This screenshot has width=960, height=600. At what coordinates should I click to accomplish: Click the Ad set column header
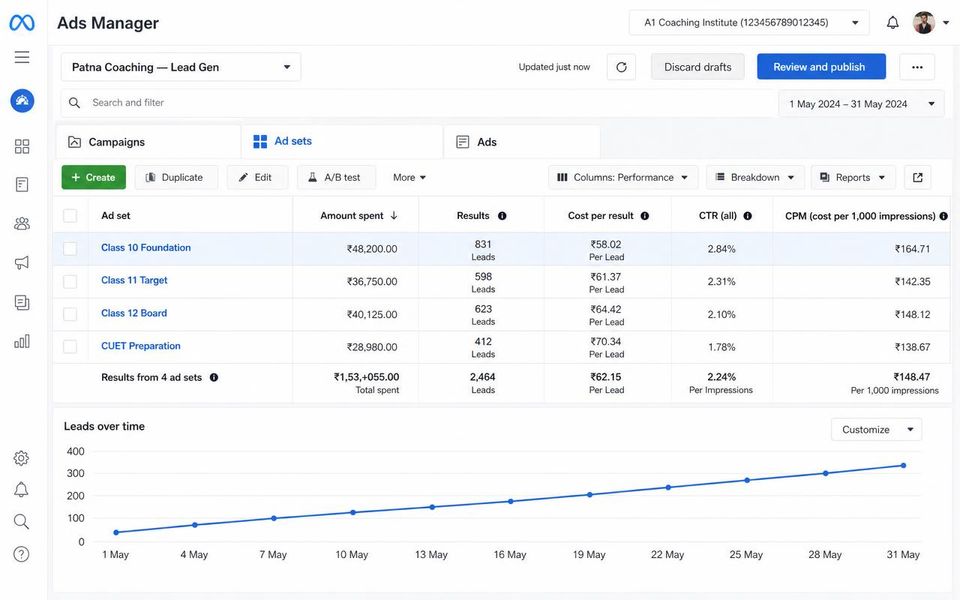pos(116,216)
